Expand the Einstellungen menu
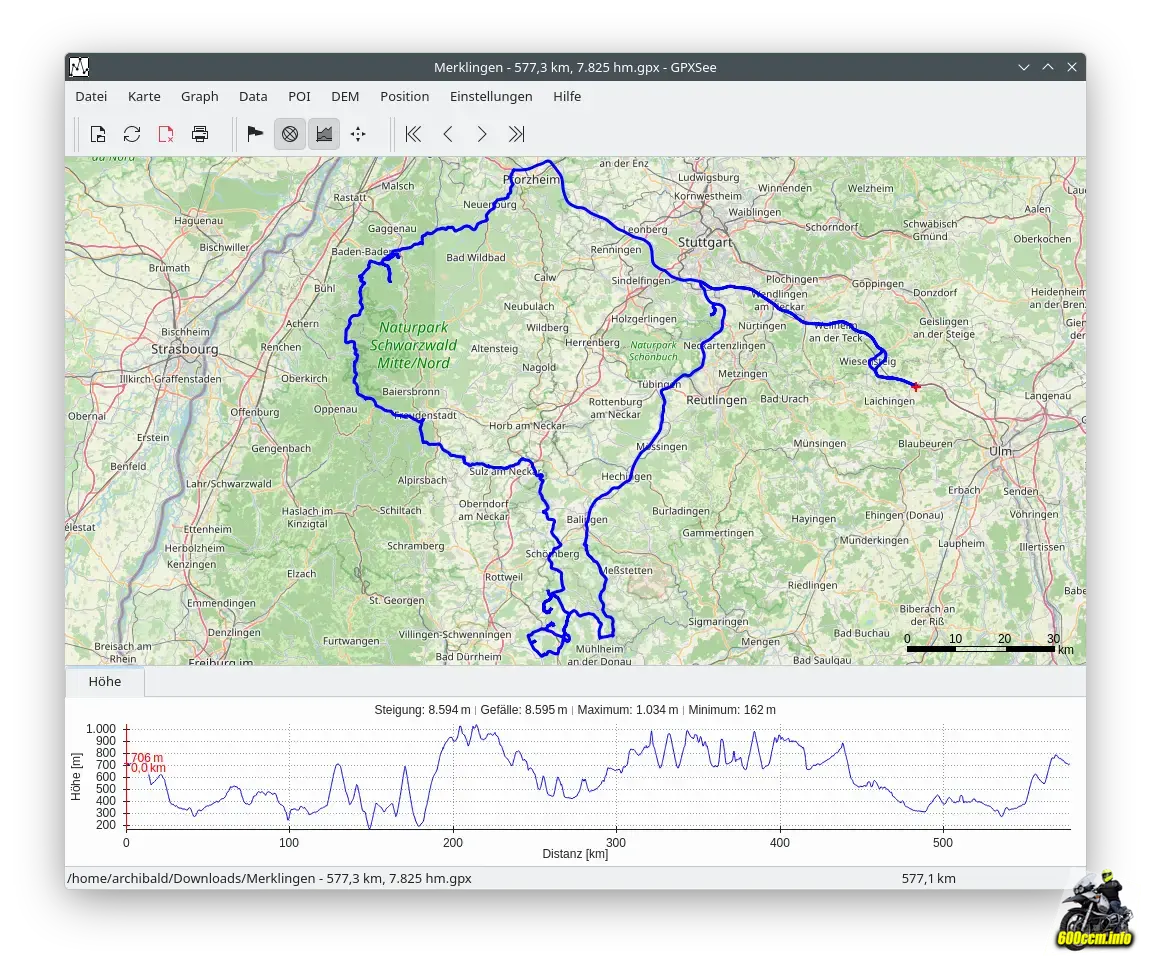Viewport: 1151px width, 966px height. tap(490, 97)
